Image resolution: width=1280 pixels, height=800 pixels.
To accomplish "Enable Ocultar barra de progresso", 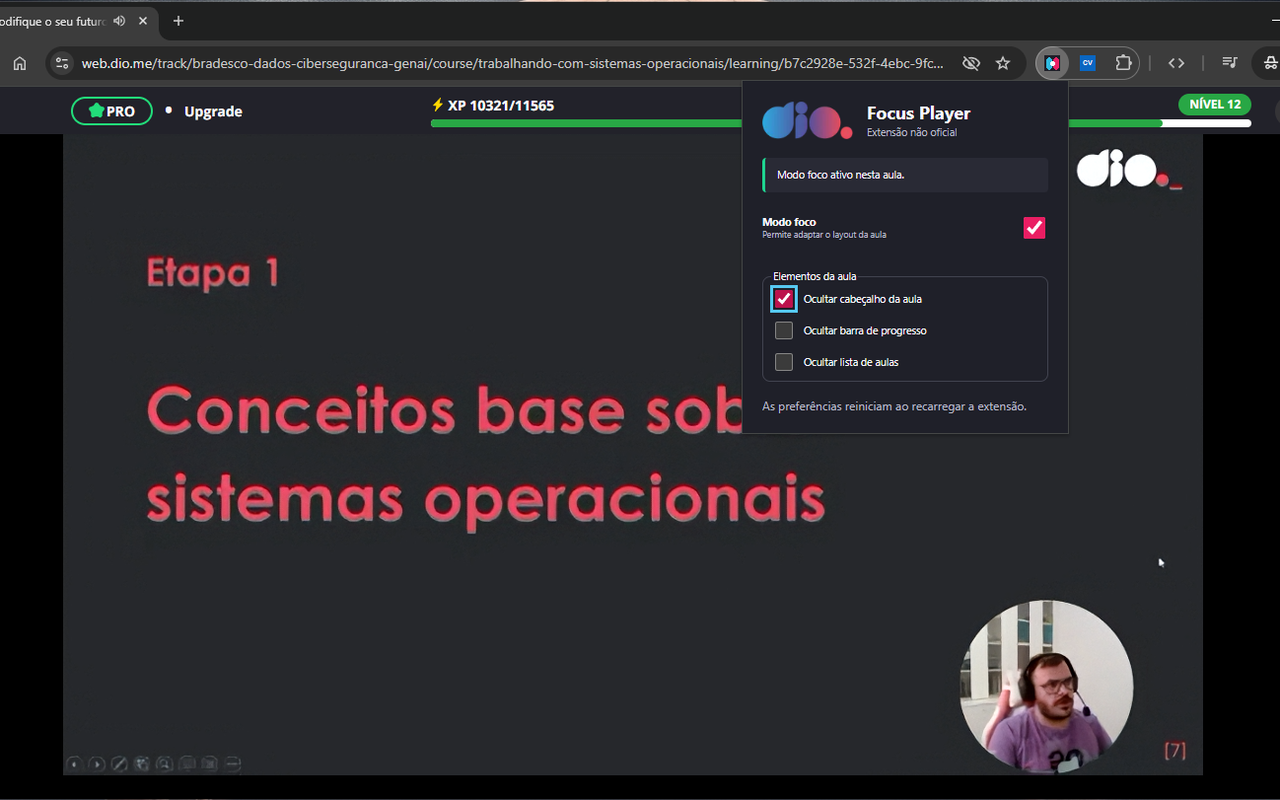I will pyautogui.click(x=784, y=330).
